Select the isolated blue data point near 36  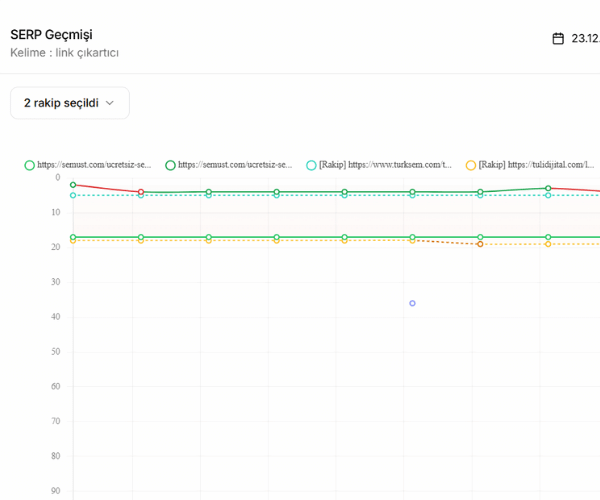pyautogui.click(x=412, y=303)
